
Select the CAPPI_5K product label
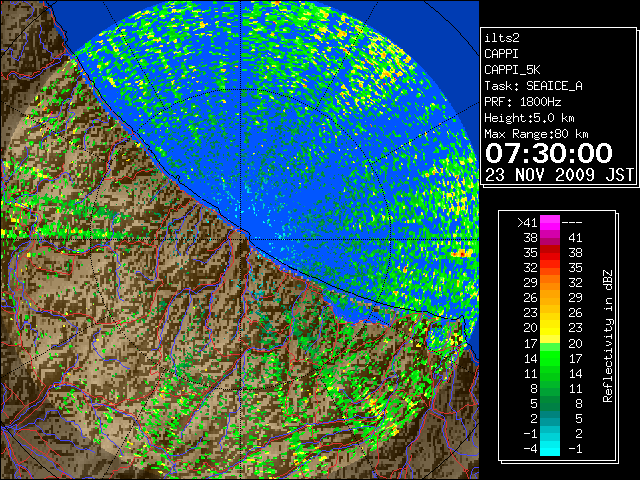pos(512,70)
